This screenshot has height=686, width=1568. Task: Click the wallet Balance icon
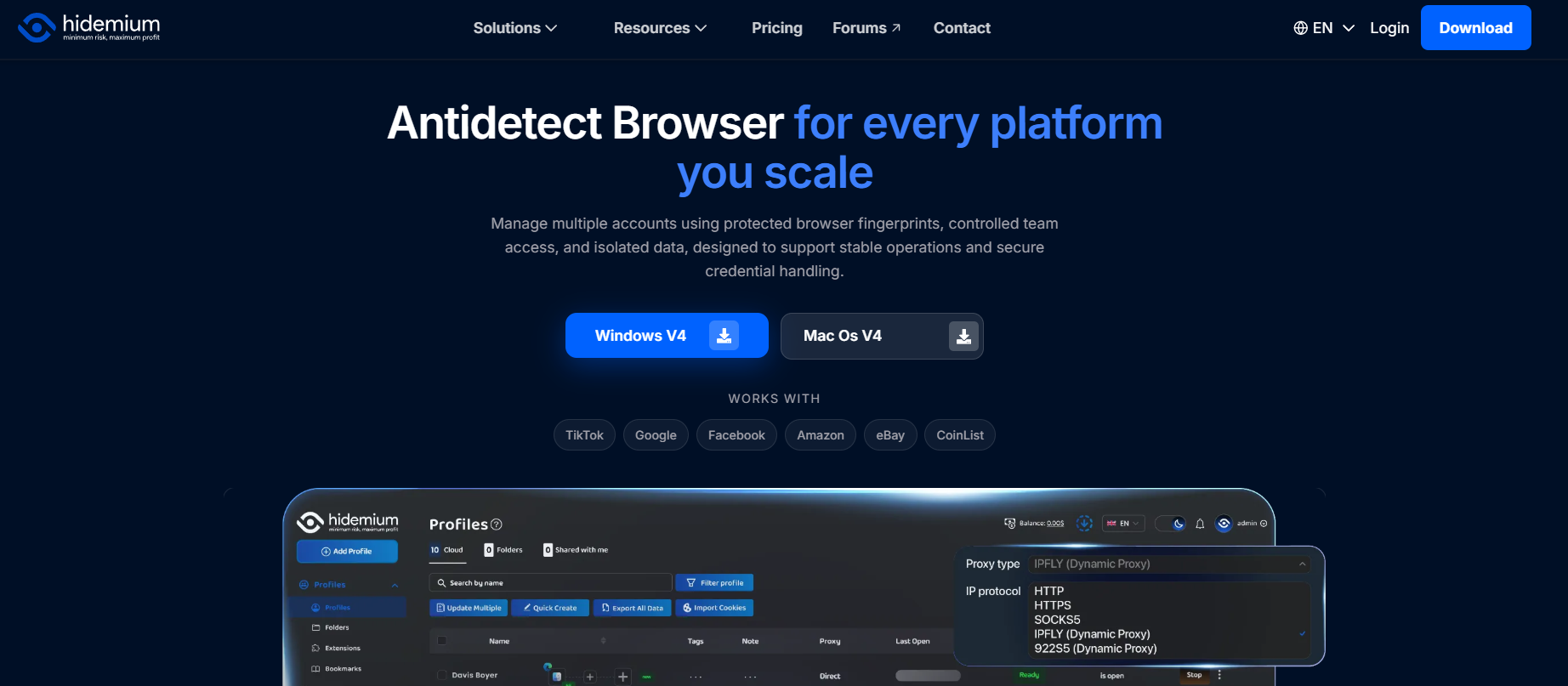pyautogui.click(x=1009, y=524)
